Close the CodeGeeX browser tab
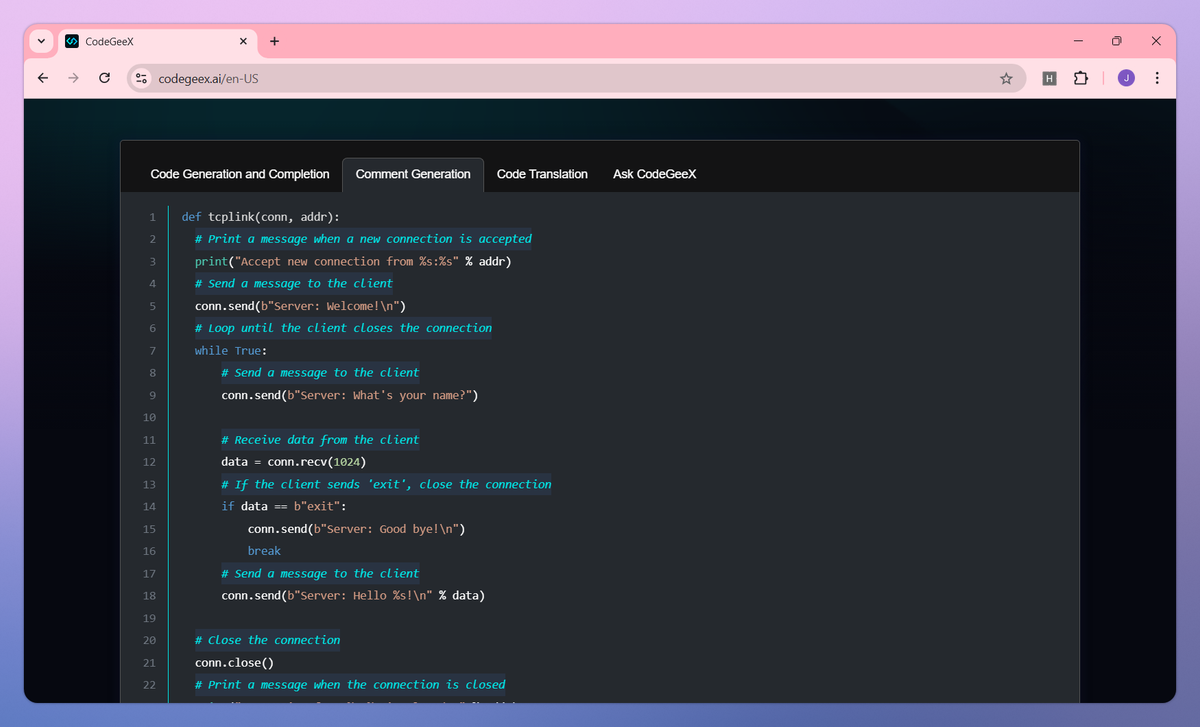The height and width of the screenshot is (727, 1200). 243,41
